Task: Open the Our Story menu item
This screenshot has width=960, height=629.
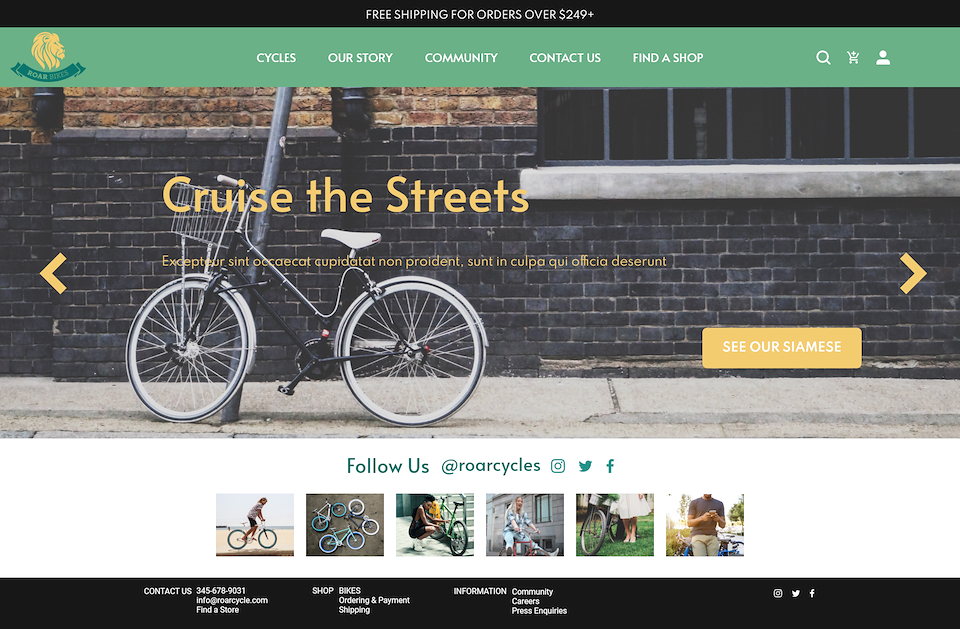Action: (360, 58)
